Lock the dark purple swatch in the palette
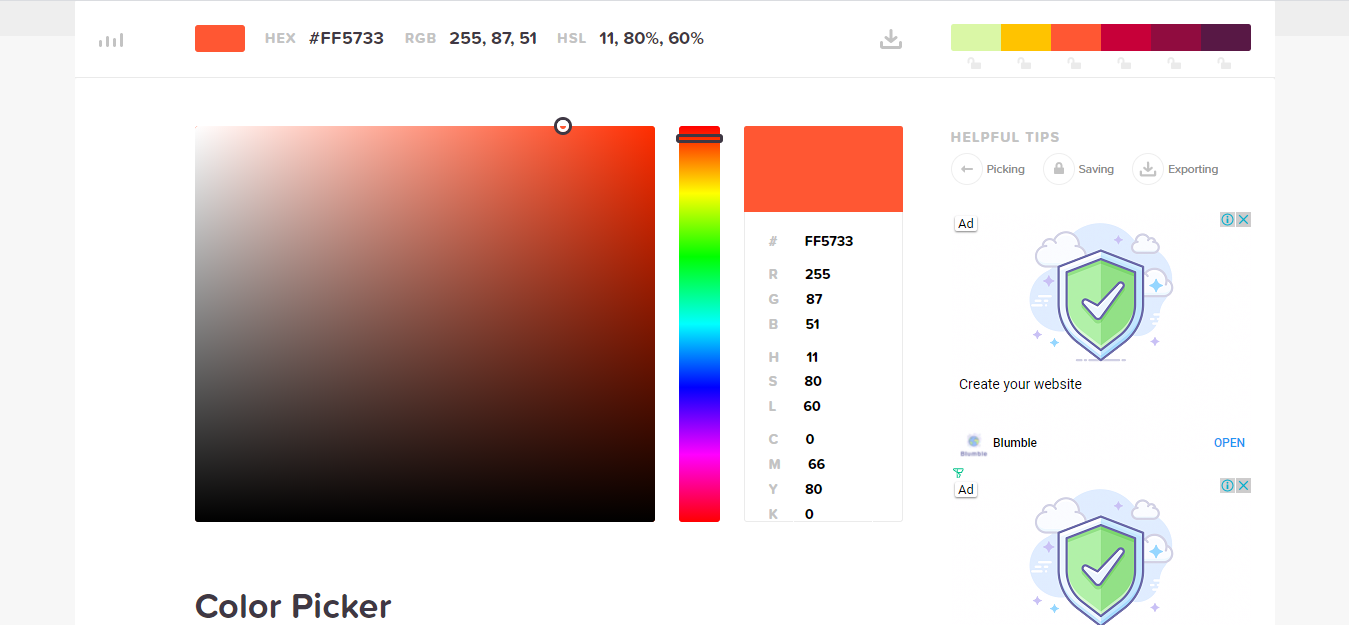The height and width of the screenshot is (625, 1349). pyautogui.click(x=1223, y=62)
